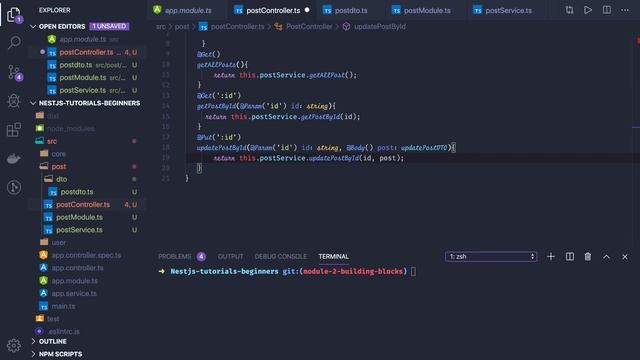Open the Git graph circular icon
The height and width of the screenshot is (360, 640).
pos(14,187)
